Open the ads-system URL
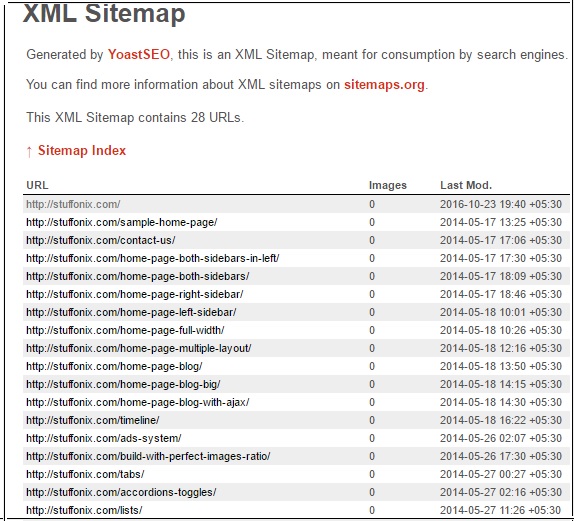Viewport: 574px width, 521px height. pyautogui.click(x=104, y=438)
